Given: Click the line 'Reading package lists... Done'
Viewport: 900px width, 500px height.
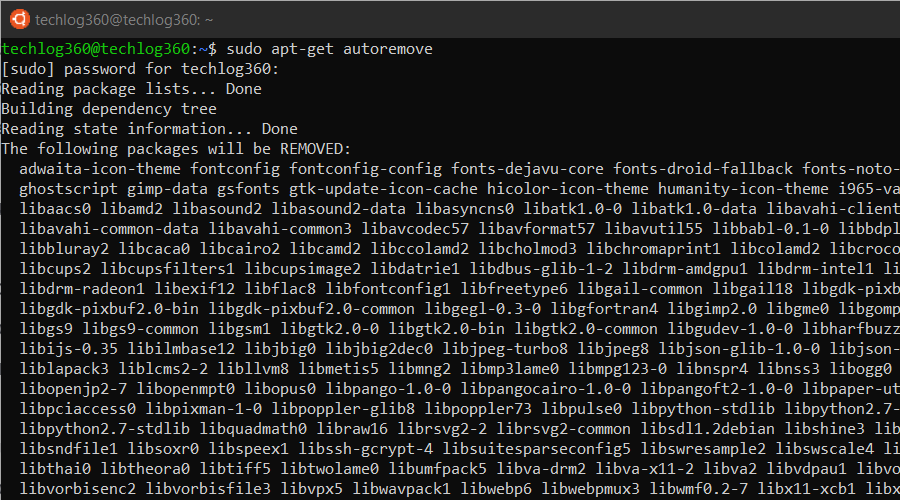Looking at the screenshot, I should 131,89.
